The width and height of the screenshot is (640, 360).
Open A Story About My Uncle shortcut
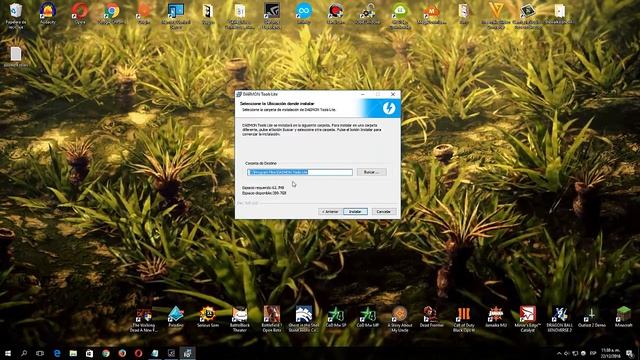coord(400,319)
